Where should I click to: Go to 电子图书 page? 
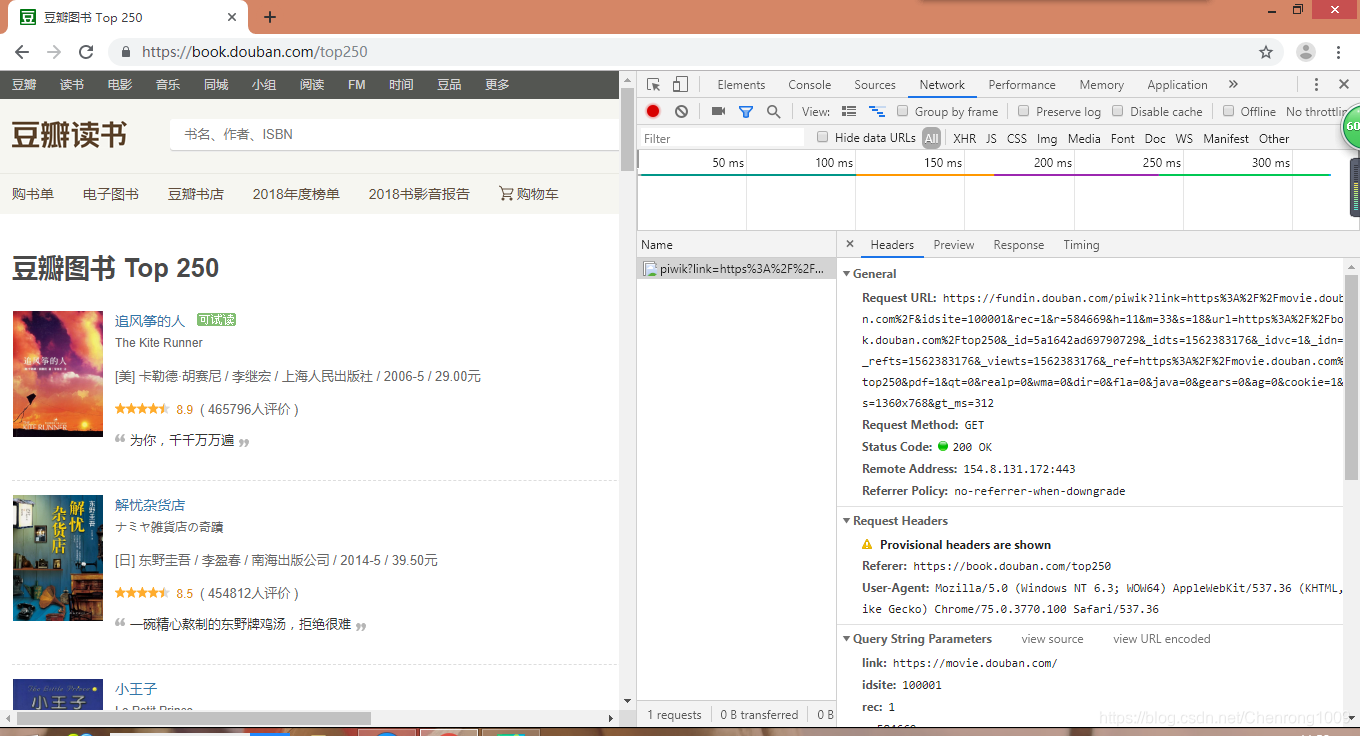coord(111,194)
